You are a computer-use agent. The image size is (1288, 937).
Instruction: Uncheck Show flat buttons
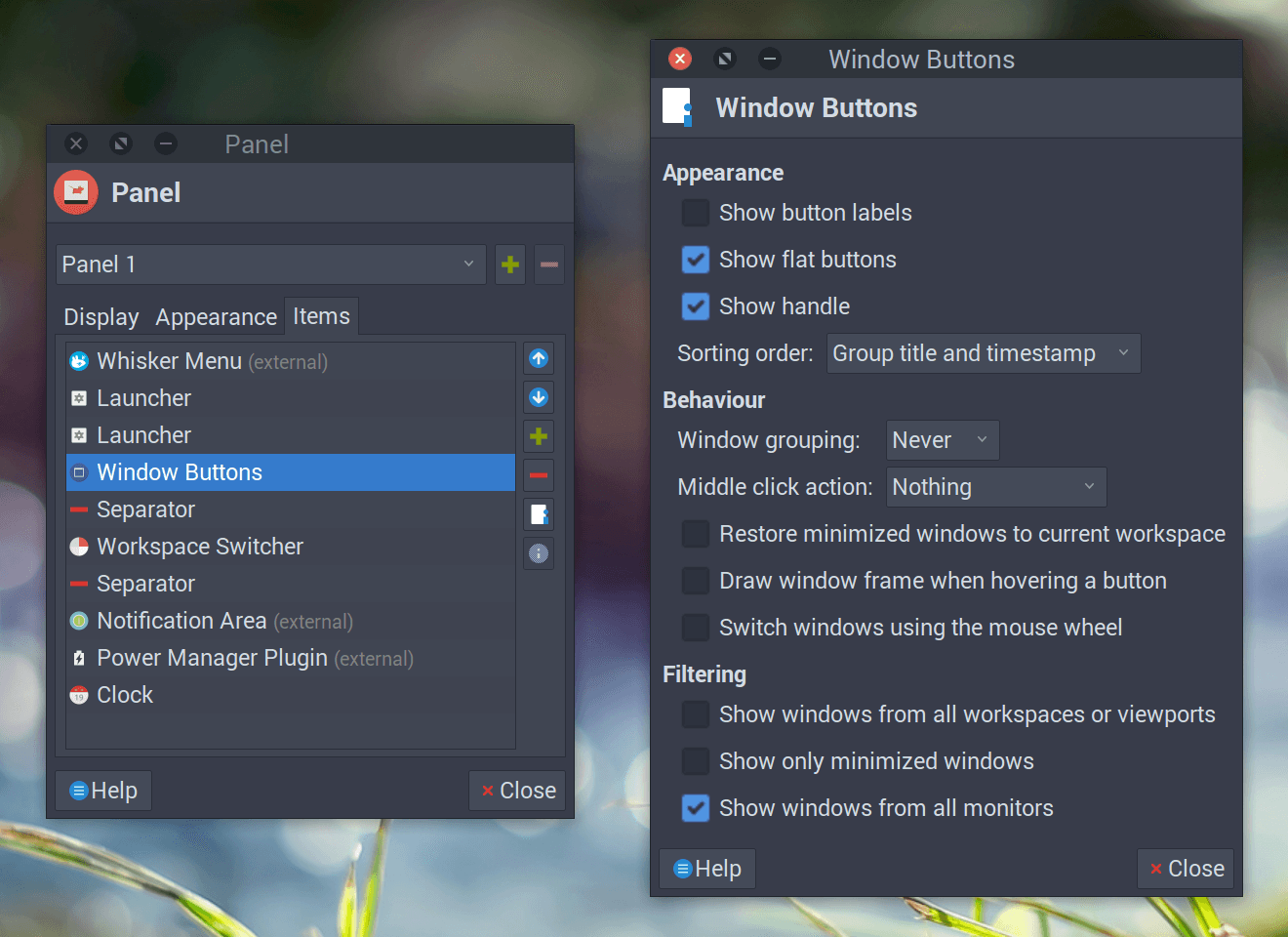696,260
